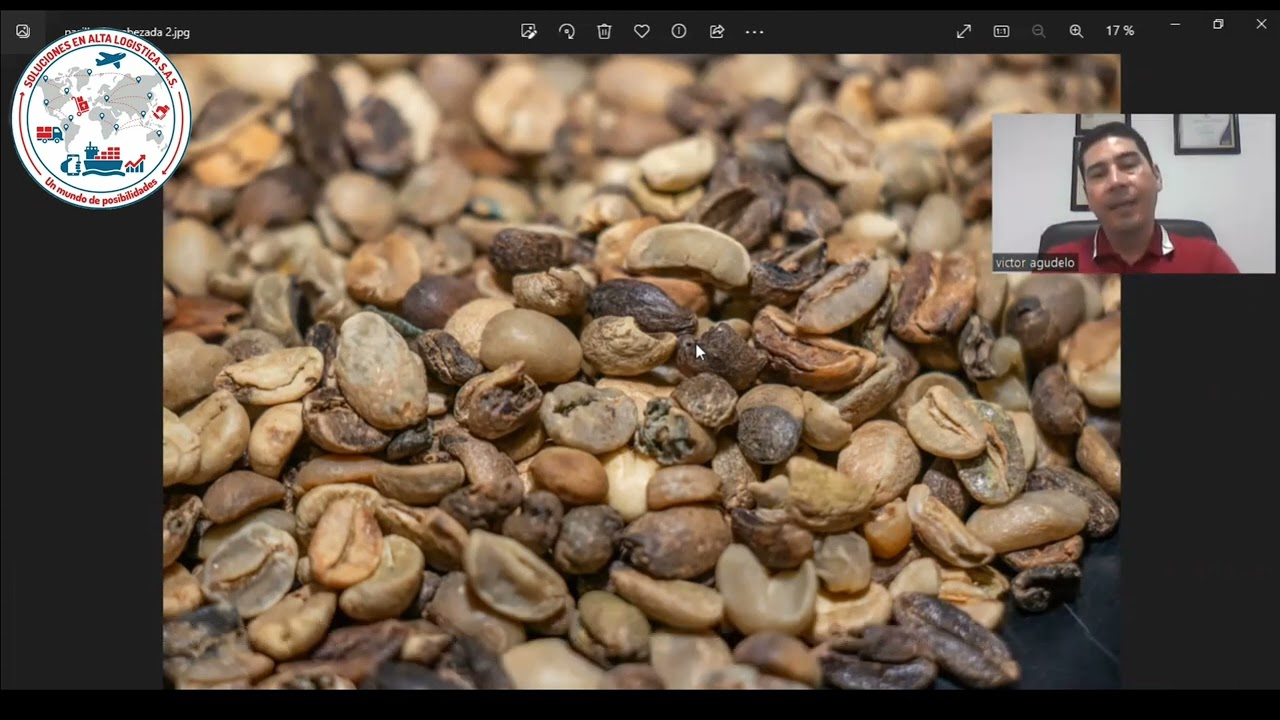Open the three-dots See more menu
The image size is (1280, 720).
coord(755,32)
